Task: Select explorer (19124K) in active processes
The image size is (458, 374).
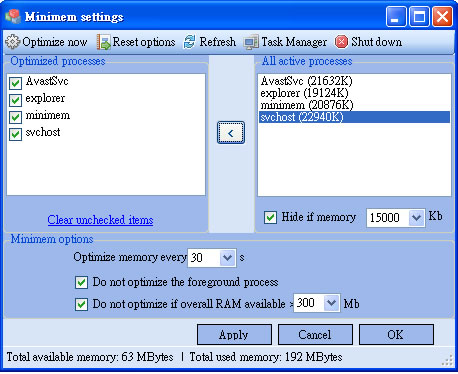Action: (354, 93)
